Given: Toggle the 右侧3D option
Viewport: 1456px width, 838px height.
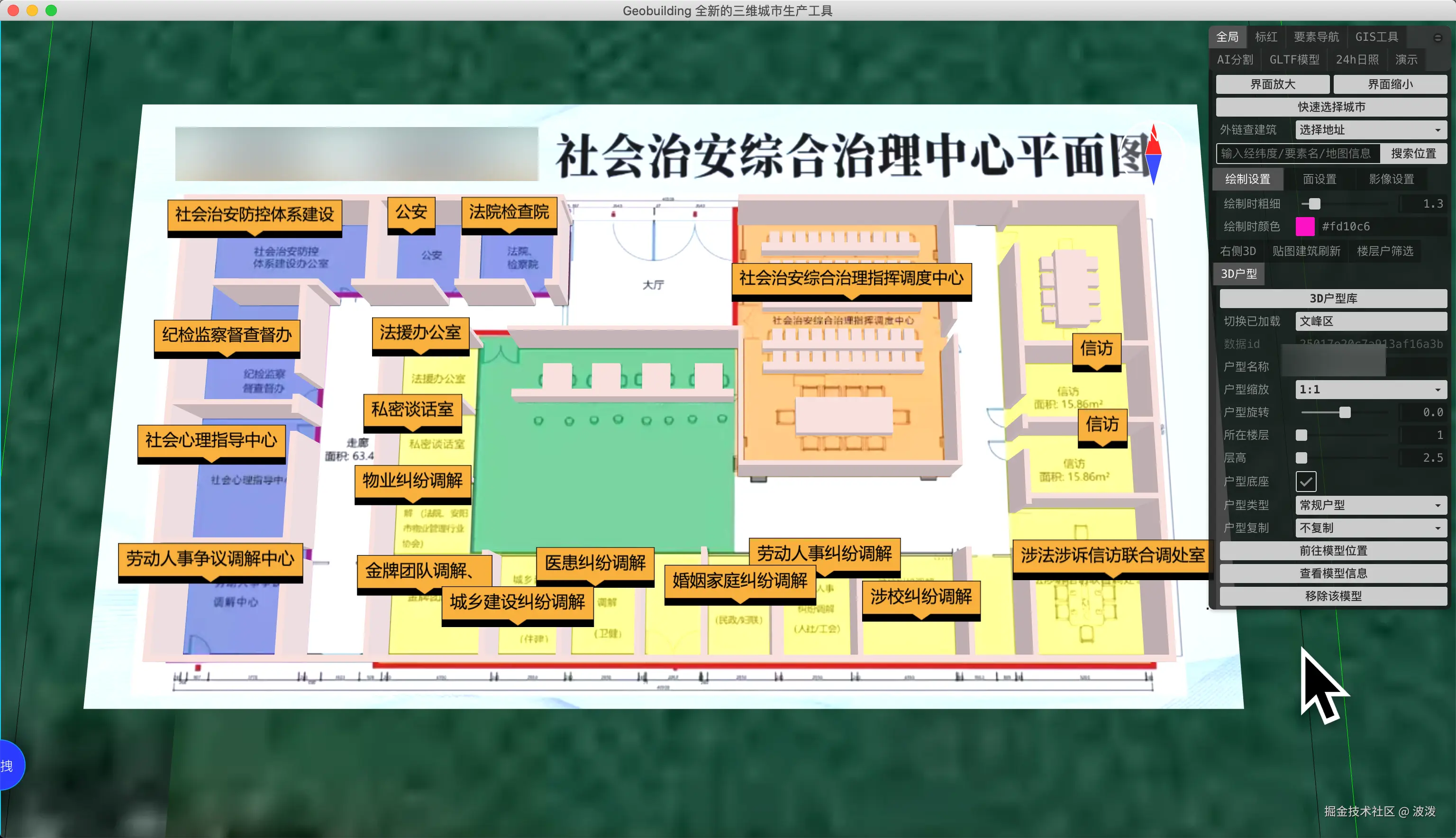Looking at the screenshot, I should [1238, 251].
